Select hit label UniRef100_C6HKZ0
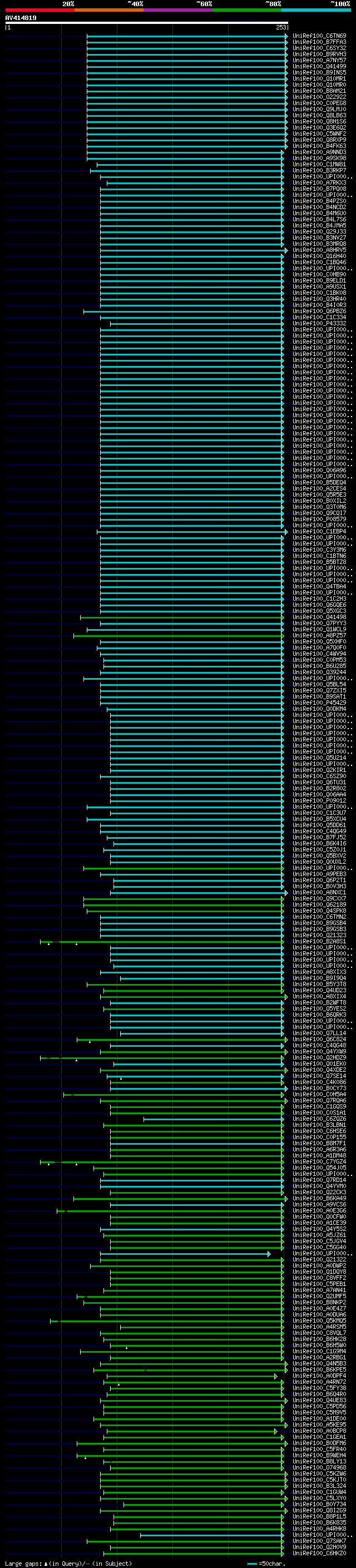Image resolution: width=356 pixels, height=1568 pixels. click(x=319, y=1554)
